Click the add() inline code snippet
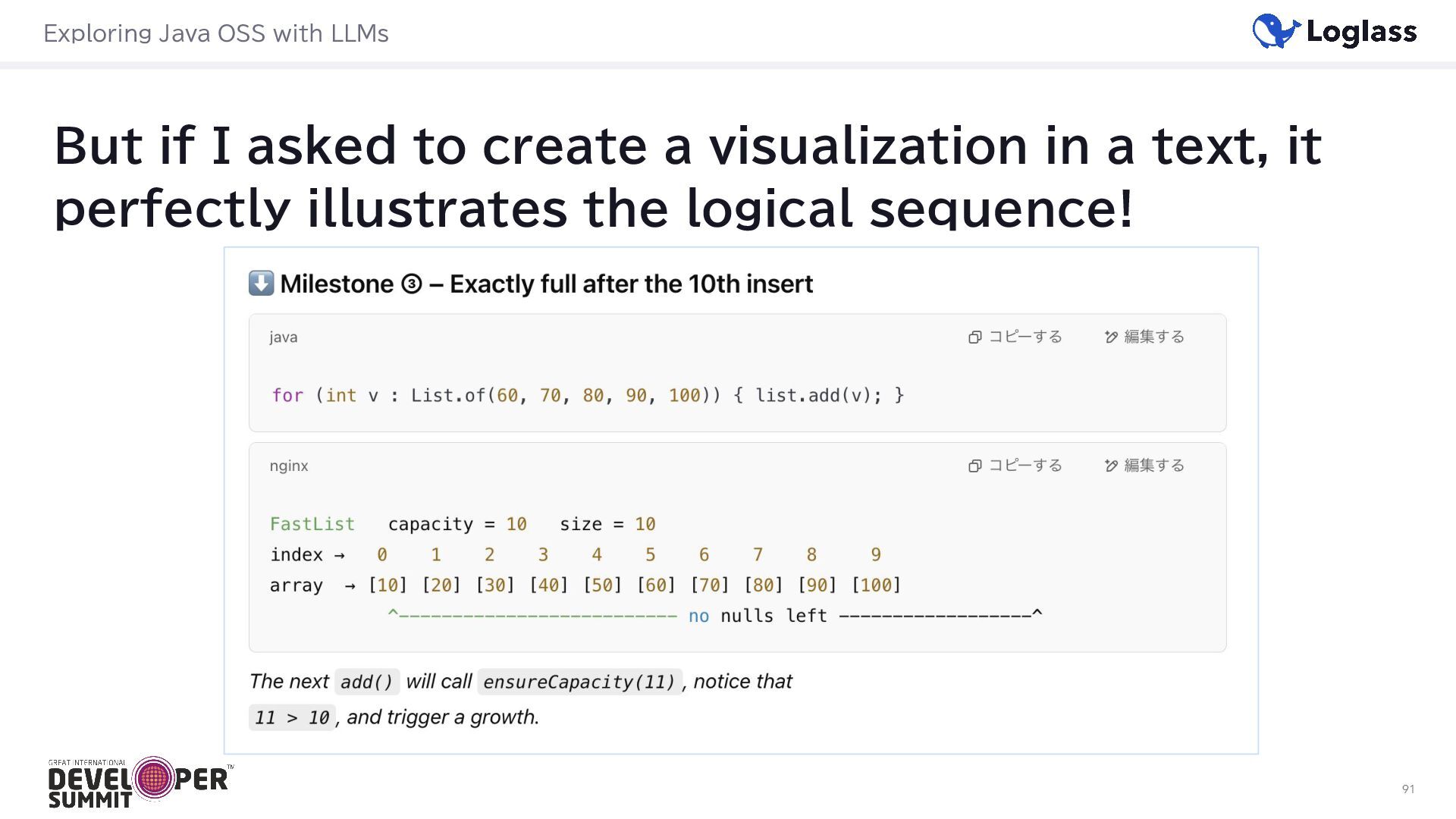 (x=366, y=682)
